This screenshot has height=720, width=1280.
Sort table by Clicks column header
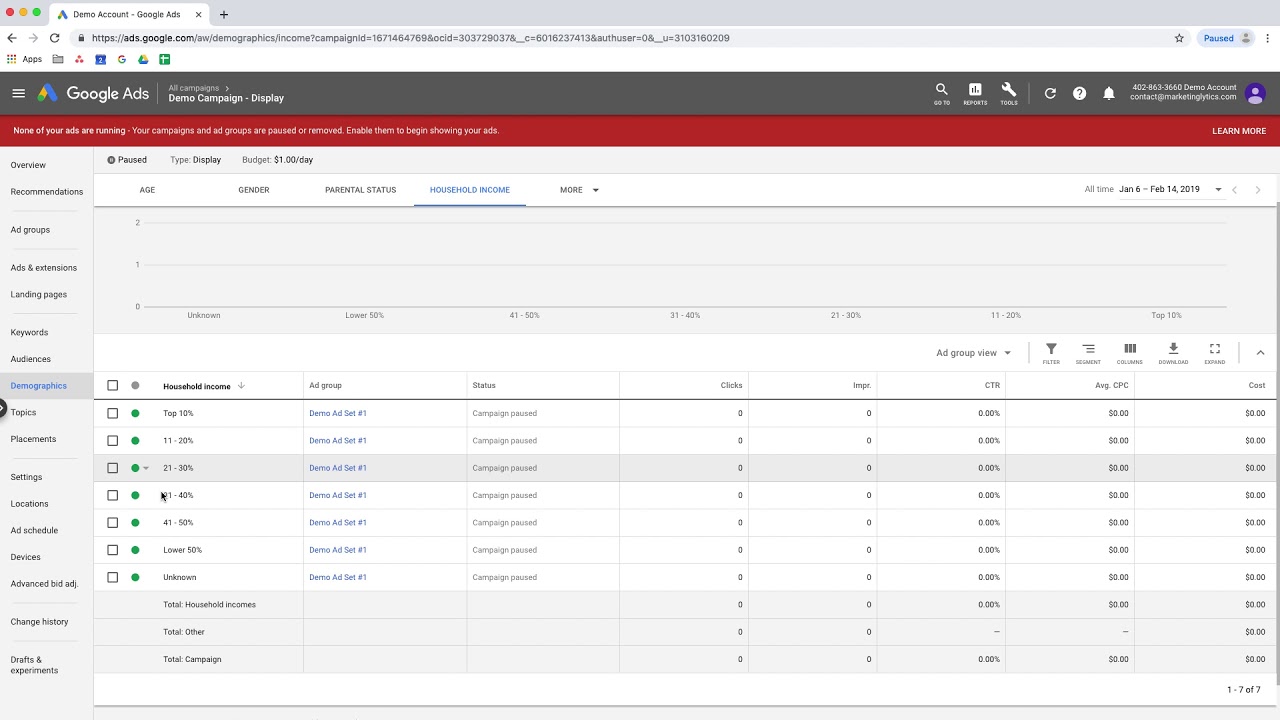[731, 385]
